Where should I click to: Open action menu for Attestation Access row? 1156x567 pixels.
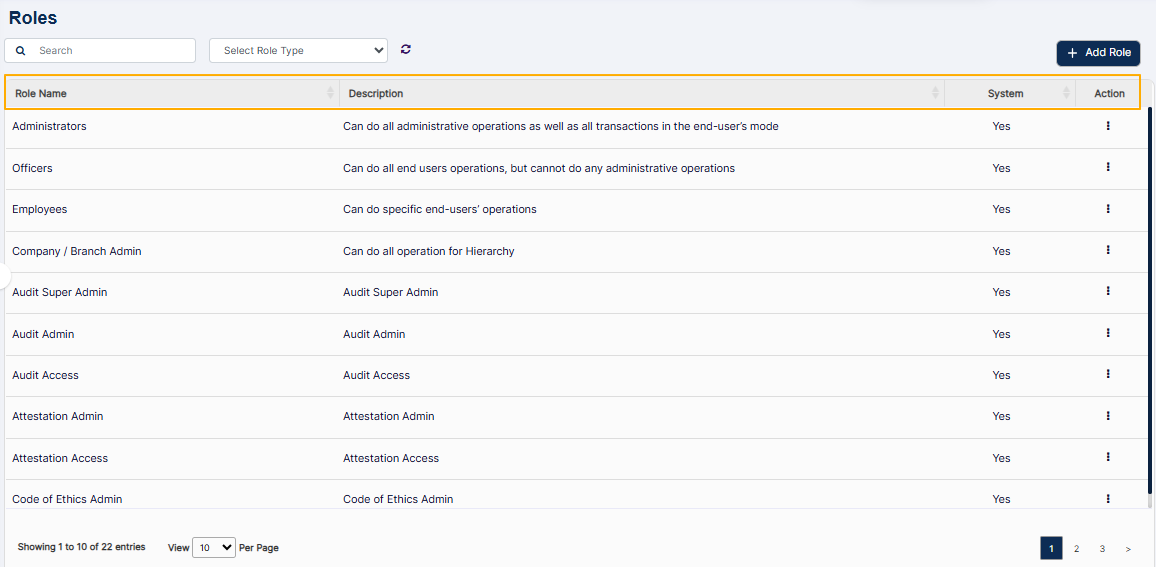click(1108, 457)
